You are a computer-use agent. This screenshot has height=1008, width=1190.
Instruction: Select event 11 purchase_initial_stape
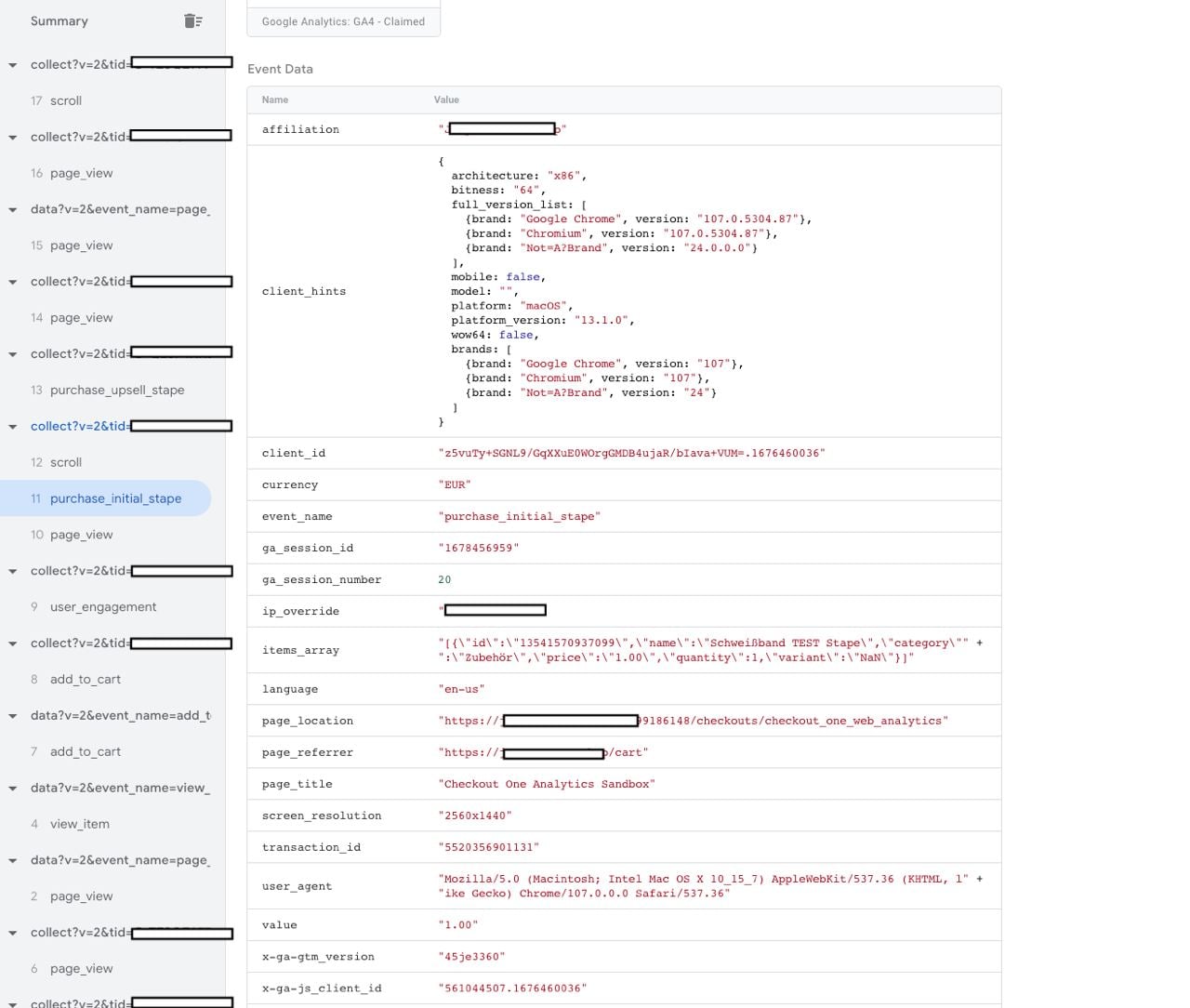(x=106, y=498)
